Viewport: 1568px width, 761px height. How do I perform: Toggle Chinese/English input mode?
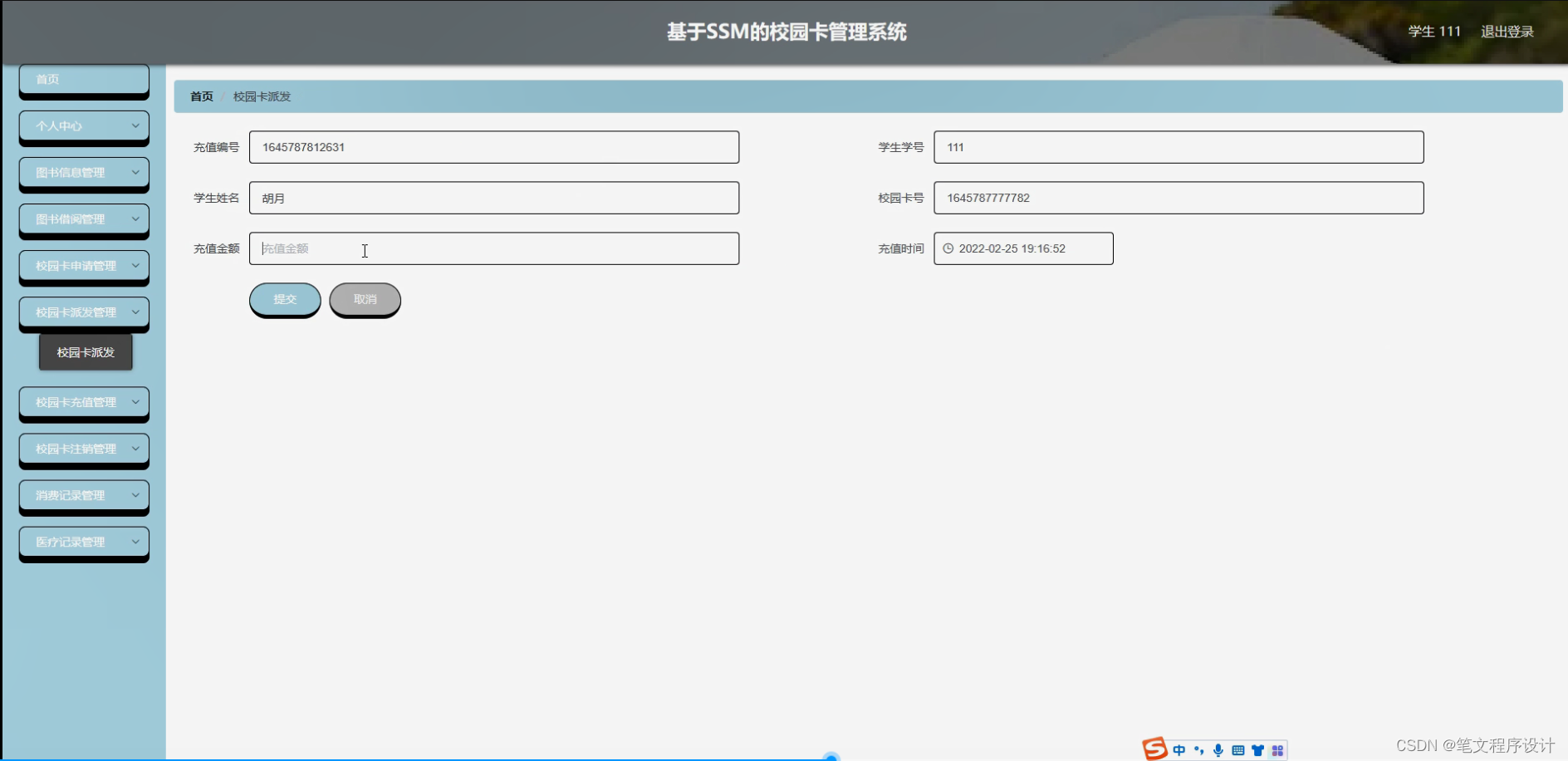click(x=1178, y=749)
